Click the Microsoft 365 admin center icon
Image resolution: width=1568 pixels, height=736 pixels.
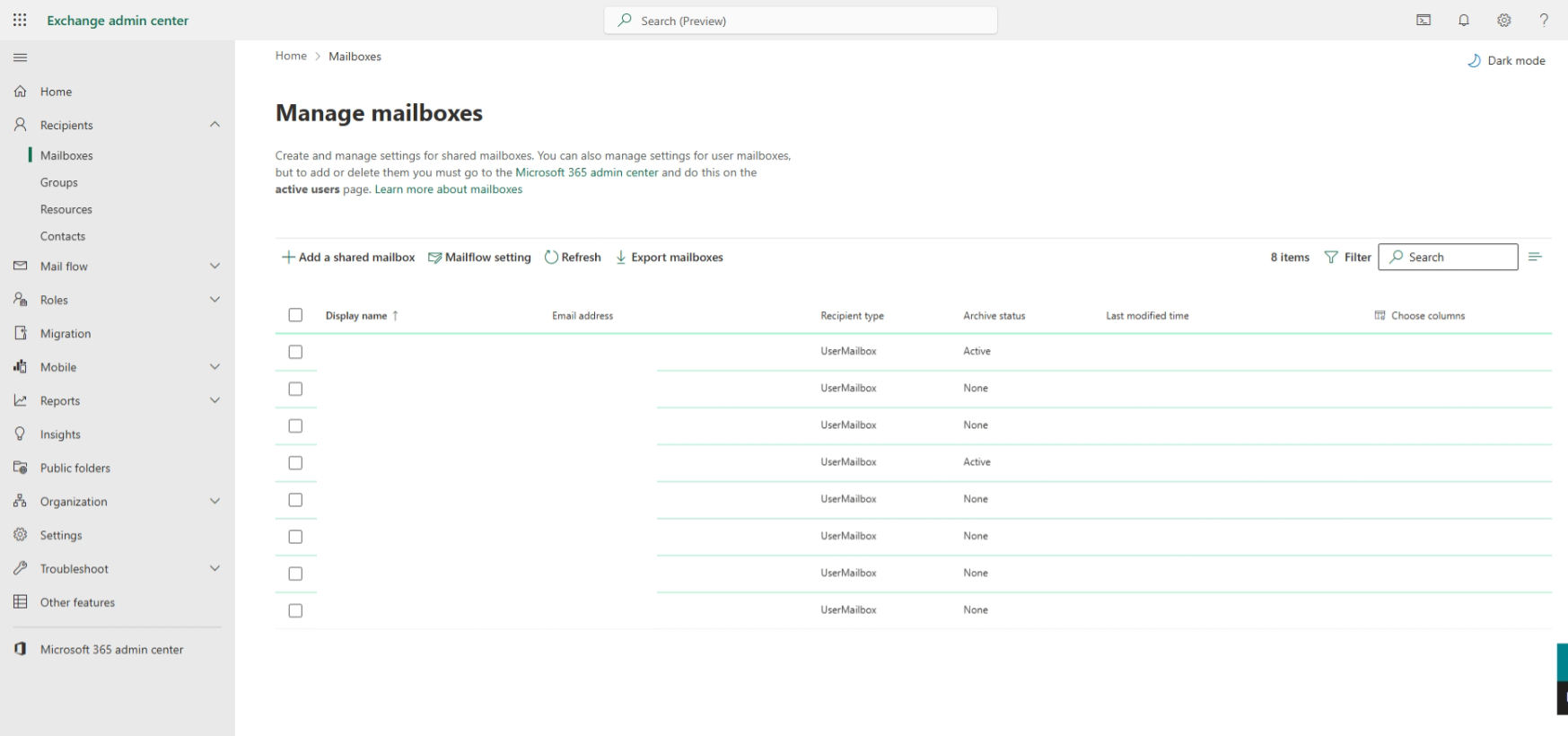[x=20, y=649]
